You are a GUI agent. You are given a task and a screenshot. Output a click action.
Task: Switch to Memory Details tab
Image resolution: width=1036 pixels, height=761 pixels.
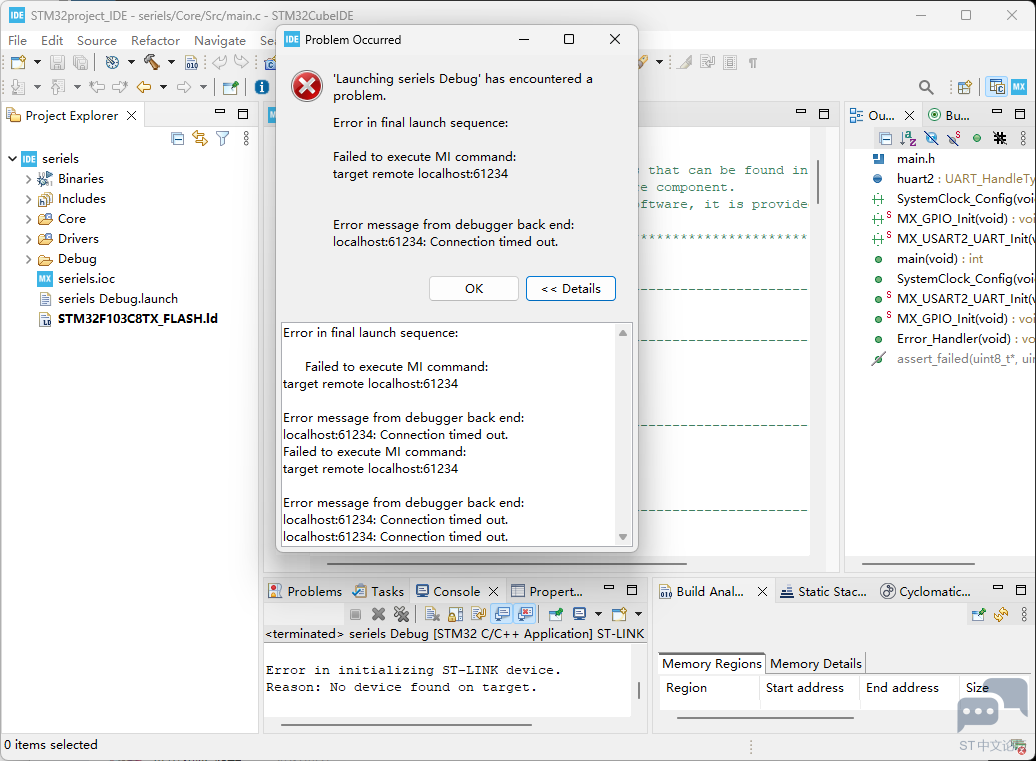816,663
